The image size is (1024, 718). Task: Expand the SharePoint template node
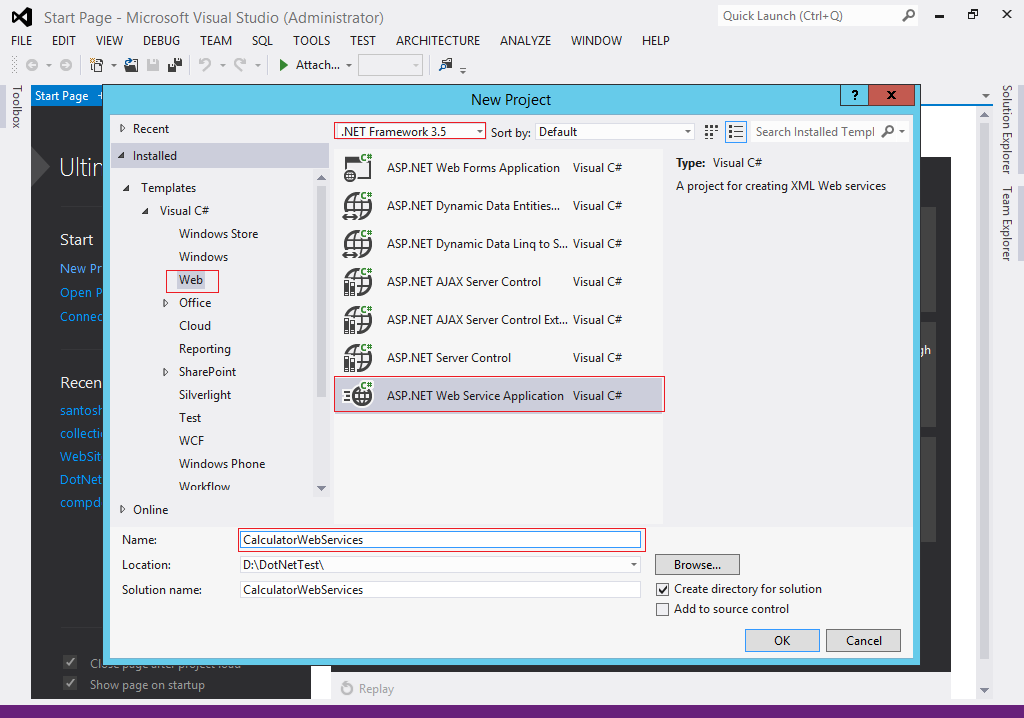165,372
